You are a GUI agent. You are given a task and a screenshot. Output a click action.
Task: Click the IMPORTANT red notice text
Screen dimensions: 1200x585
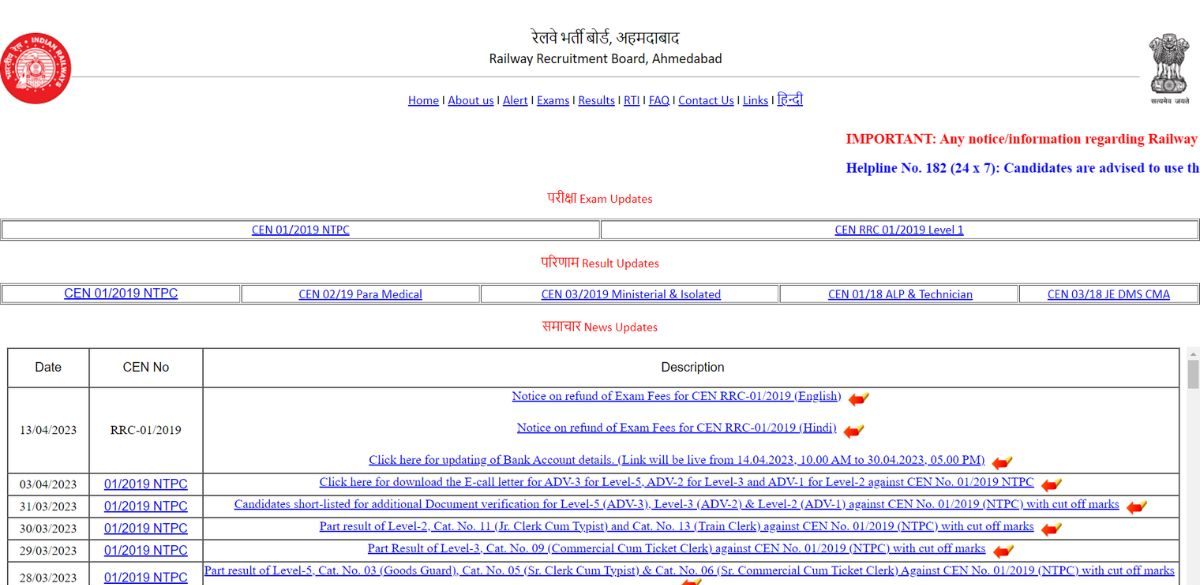tap(1022, 139)
